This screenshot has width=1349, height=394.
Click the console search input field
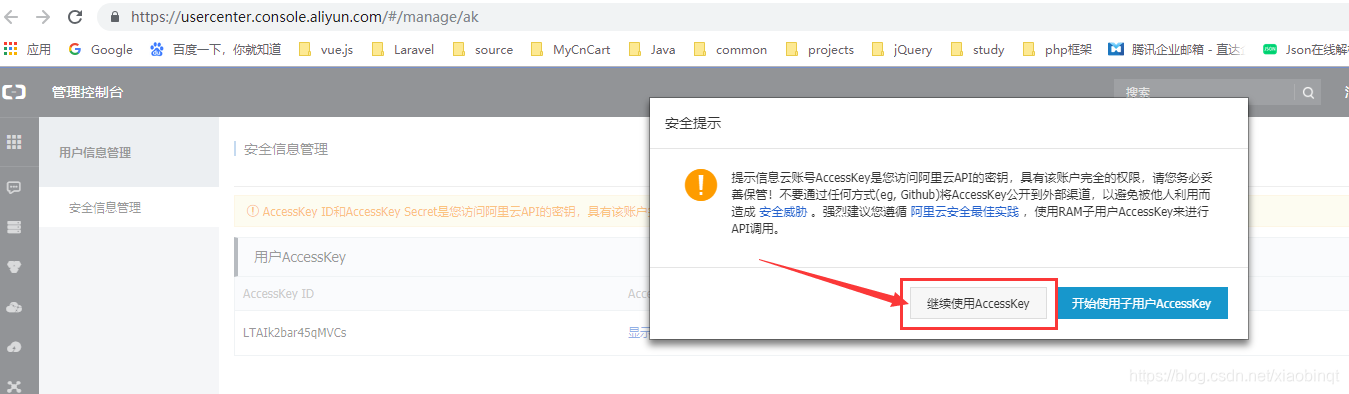pos(1204,92)
